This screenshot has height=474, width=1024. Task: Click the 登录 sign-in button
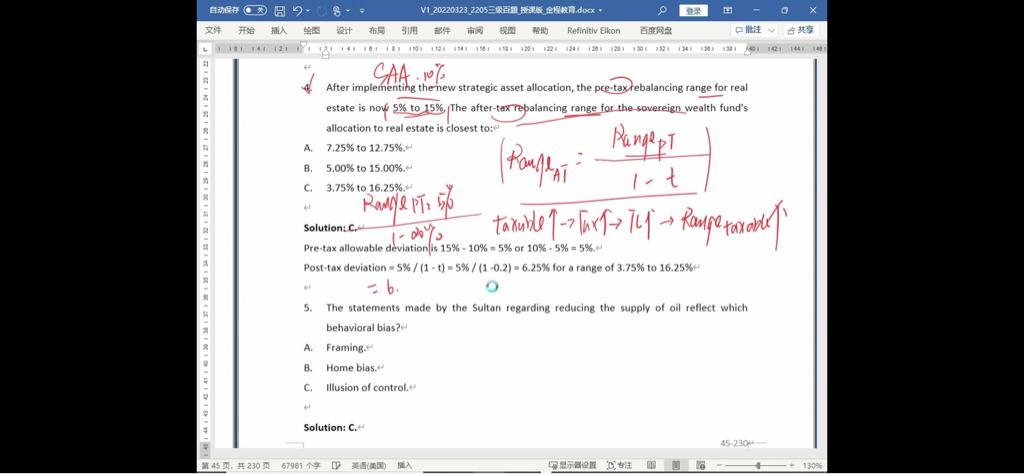click(693, 10)
